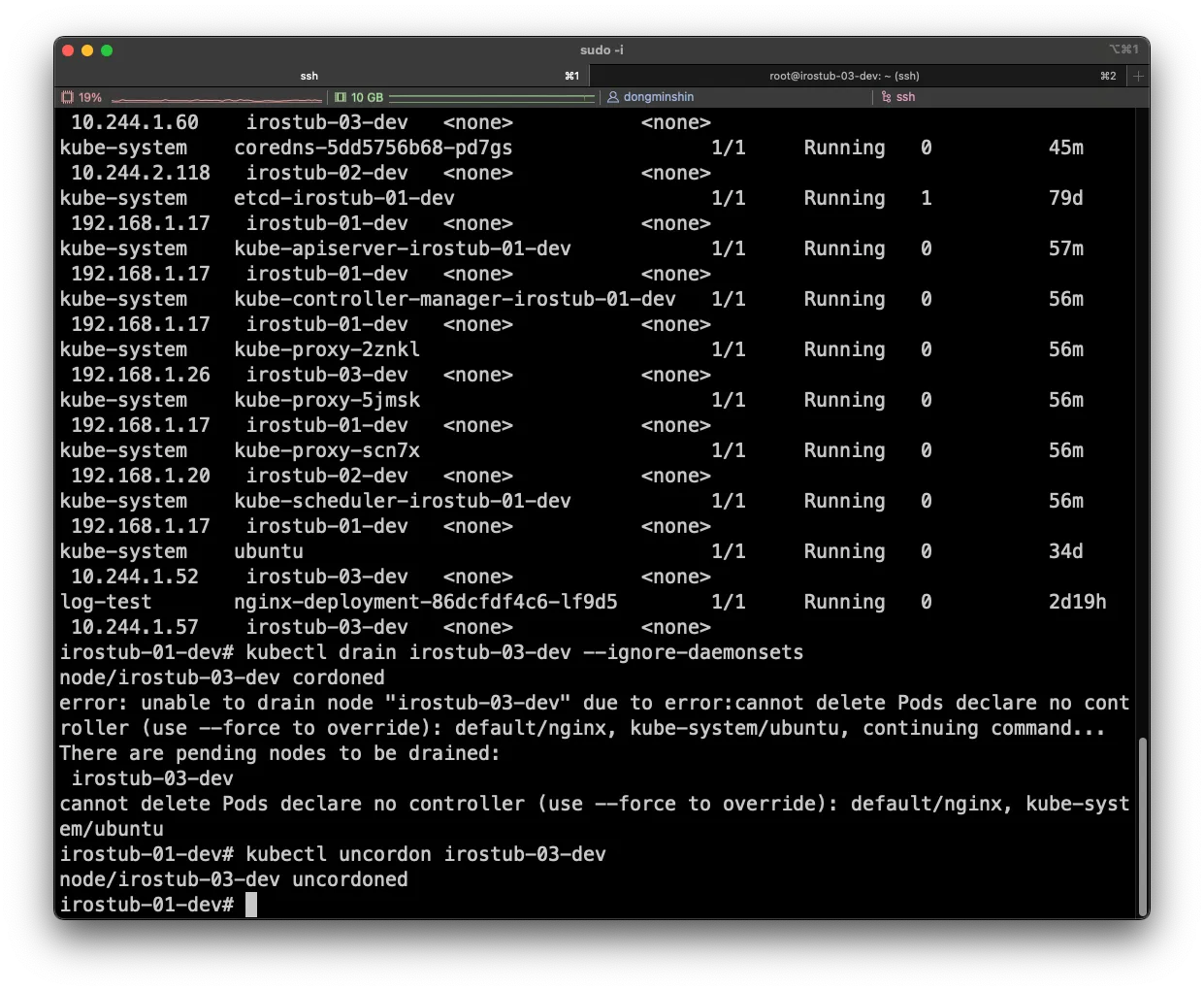This screenshot has width=1204, height=991.
Task: Zoom the window using green button
Action: click(x=107, y=50)
